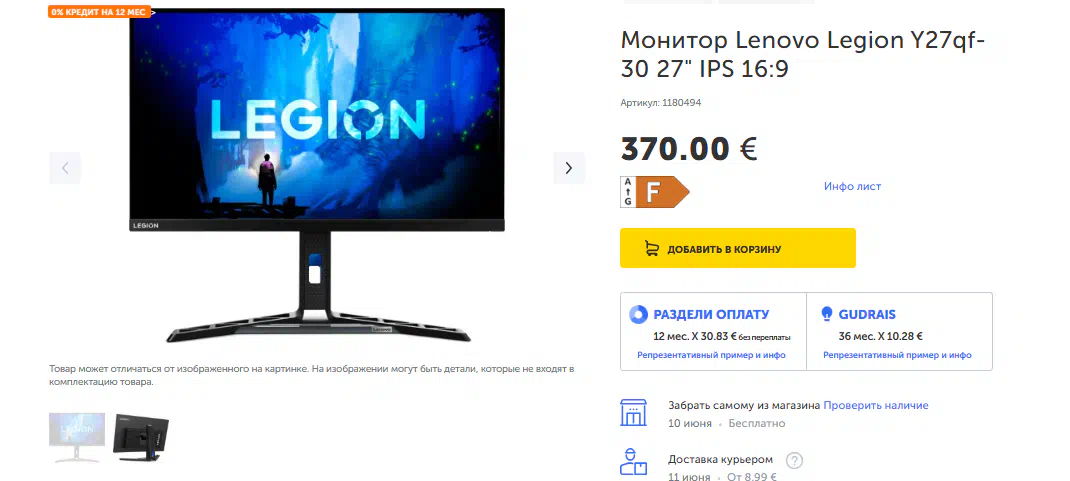This screenshot has height=481, width=1070.
Task: Check availability via Проверить наличие link
Action: pyautogui.click(x=876, y=405)
